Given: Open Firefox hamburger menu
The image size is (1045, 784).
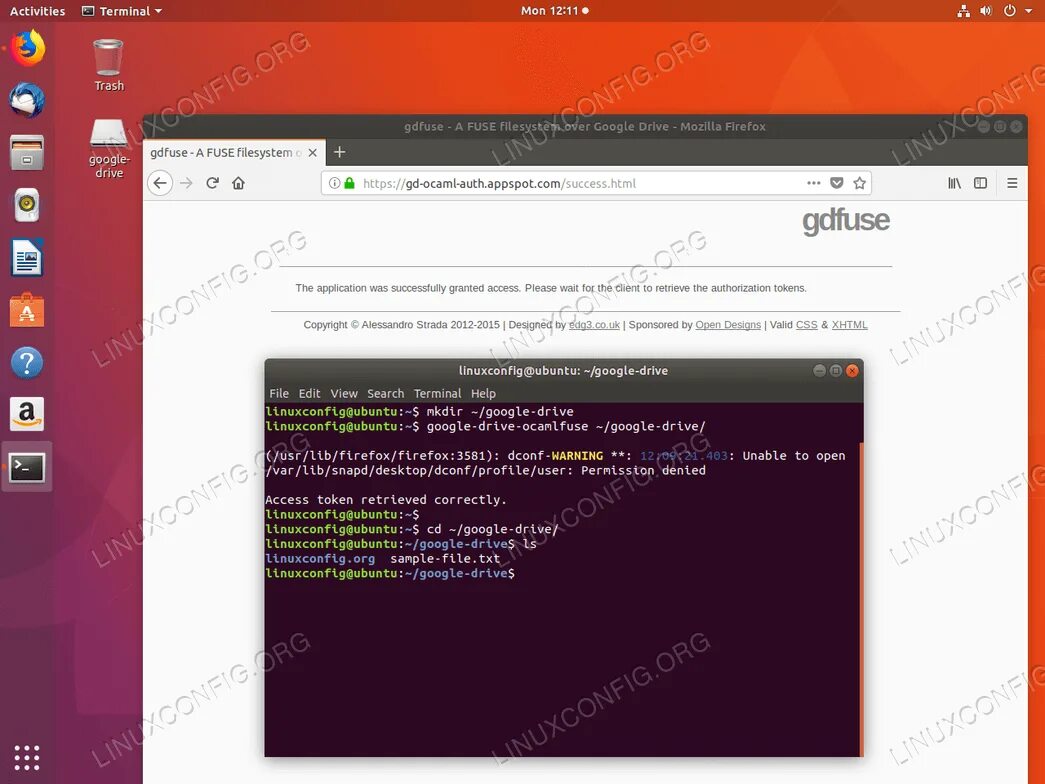Looking at the screenshot, I should pos(1012,183).
